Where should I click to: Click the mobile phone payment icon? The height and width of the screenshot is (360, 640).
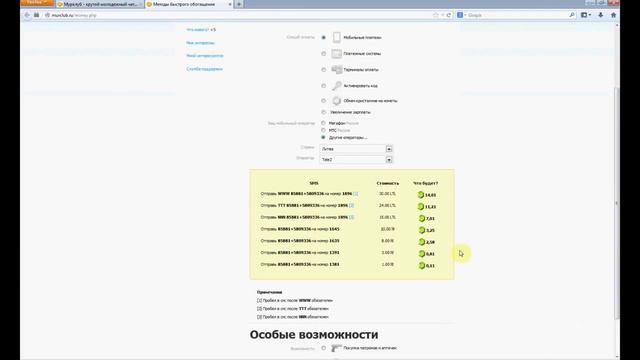tap(336, 37)
